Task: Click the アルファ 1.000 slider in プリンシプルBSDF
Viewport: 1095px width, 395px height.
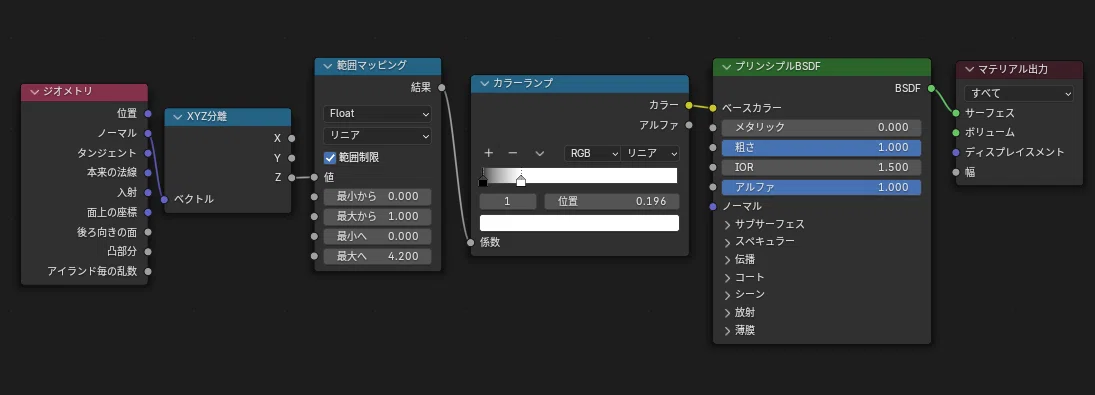Action: coord(821,187)
